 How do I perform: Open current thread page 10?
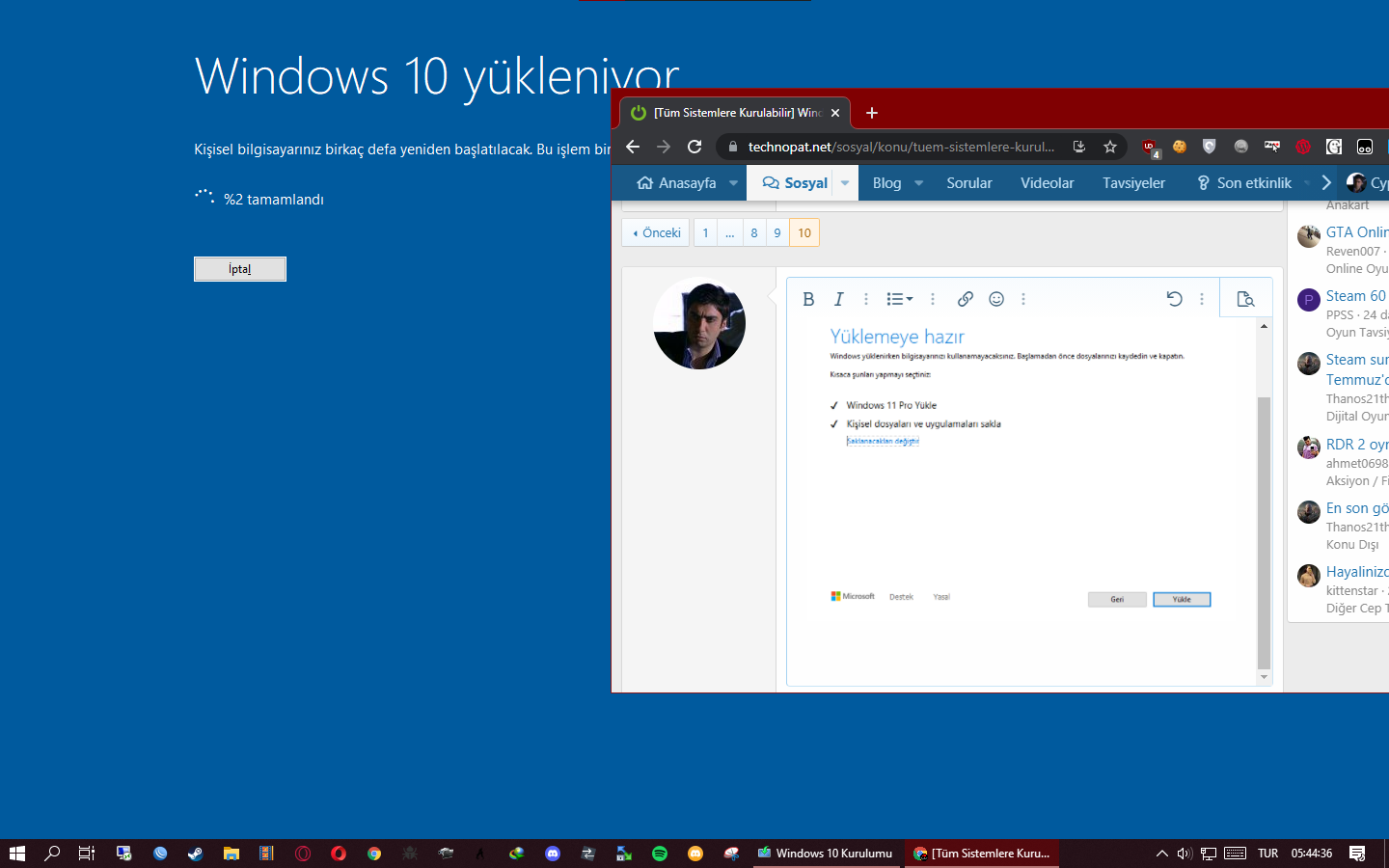pyautogui.click(x=804, y=232)
